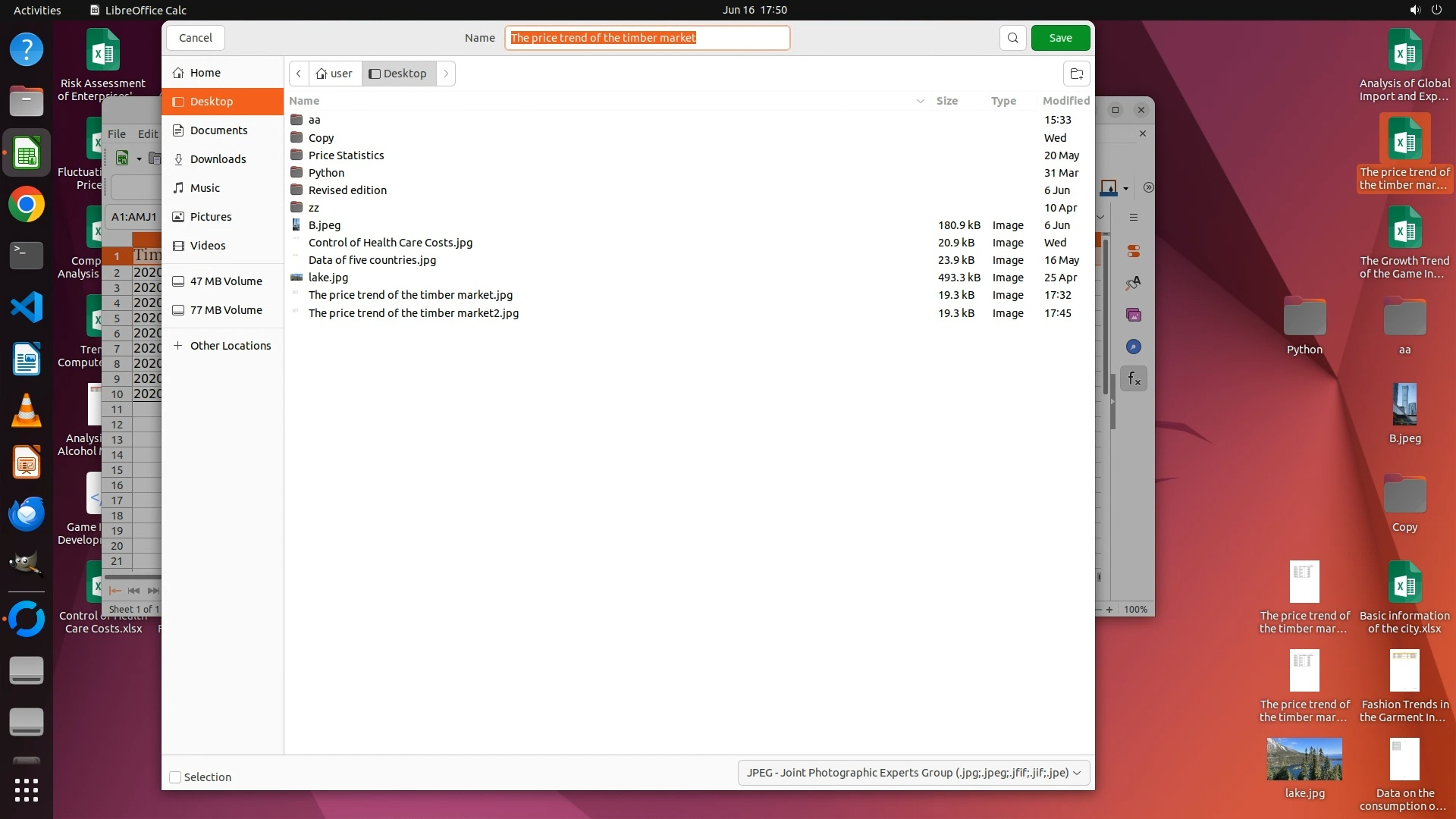Click the user path breadcrumb
Screen dimensions: 1456x819
[x=334, y=74]
